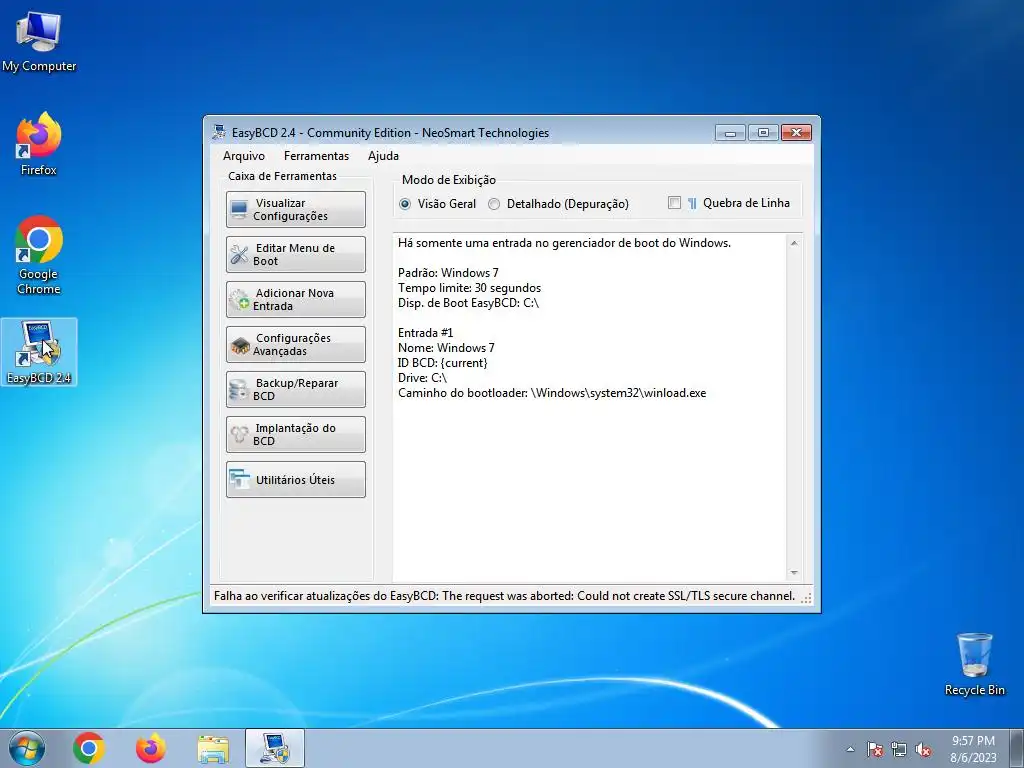Screen dimensions: 1024x768
Task: Click the taskbar clock and date
Action: click(973, 749)
